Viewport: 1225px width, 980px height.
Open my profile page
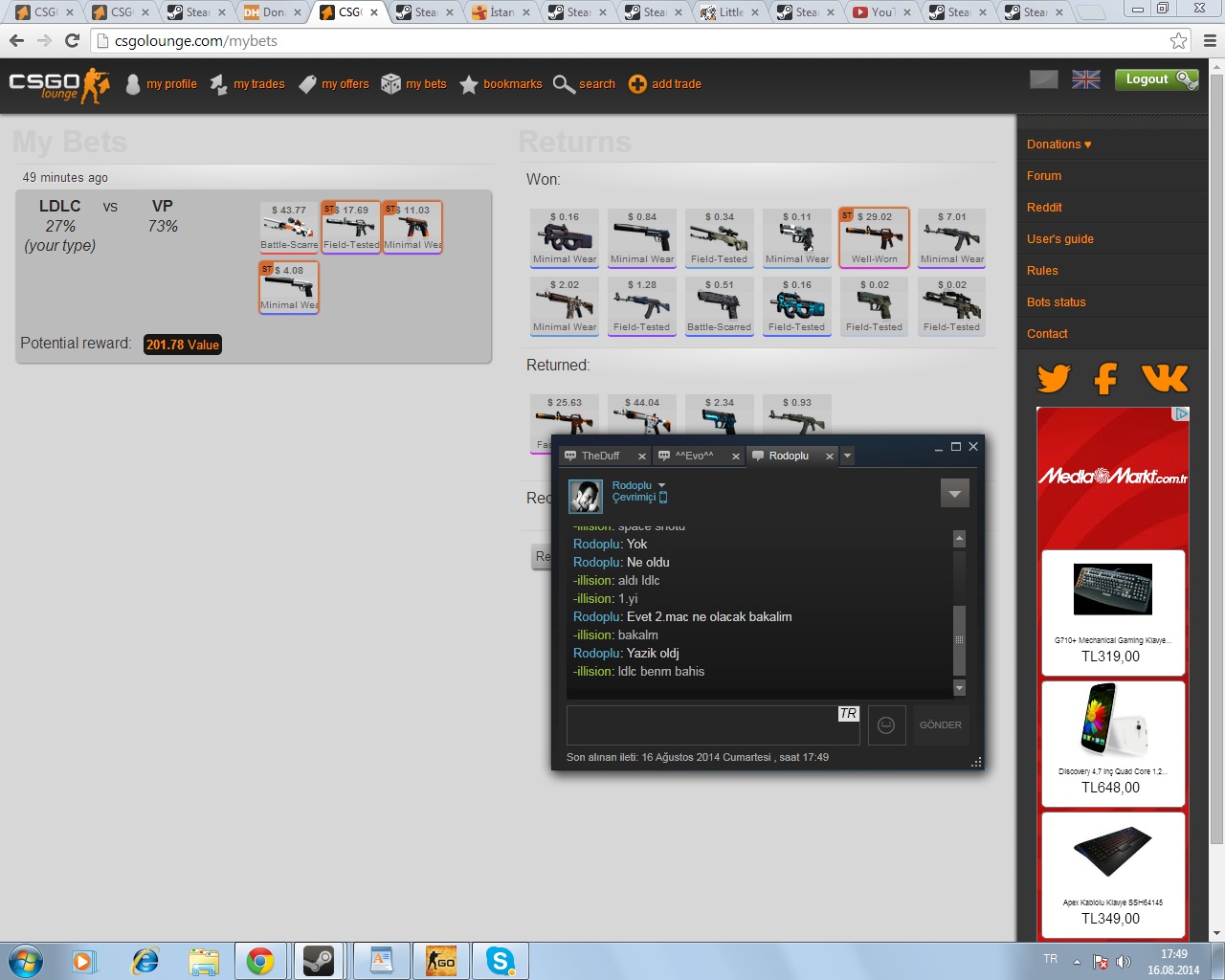161,84
